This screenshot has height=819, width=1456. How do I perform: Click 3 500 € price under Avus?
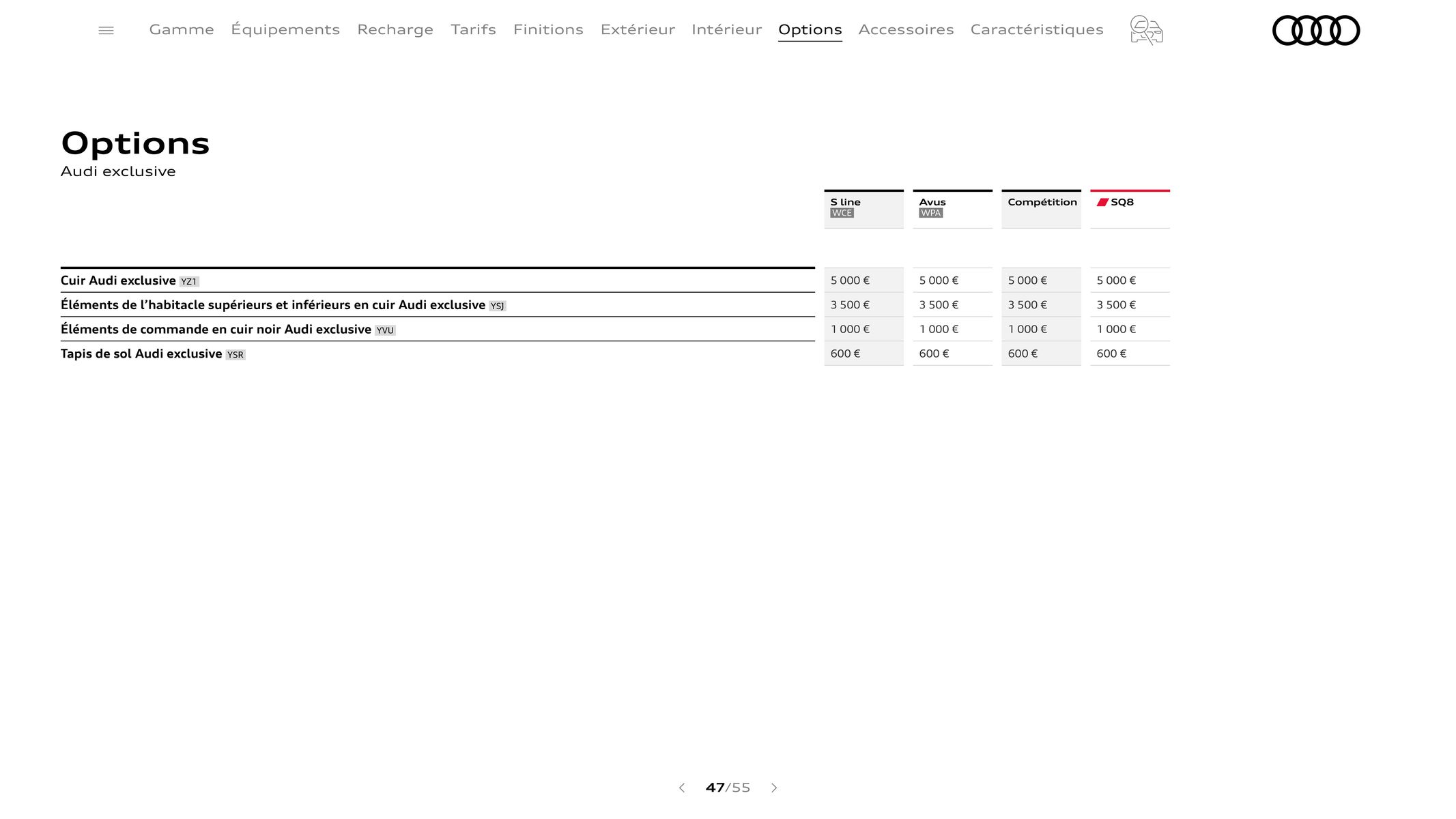(x=939, y=305)
